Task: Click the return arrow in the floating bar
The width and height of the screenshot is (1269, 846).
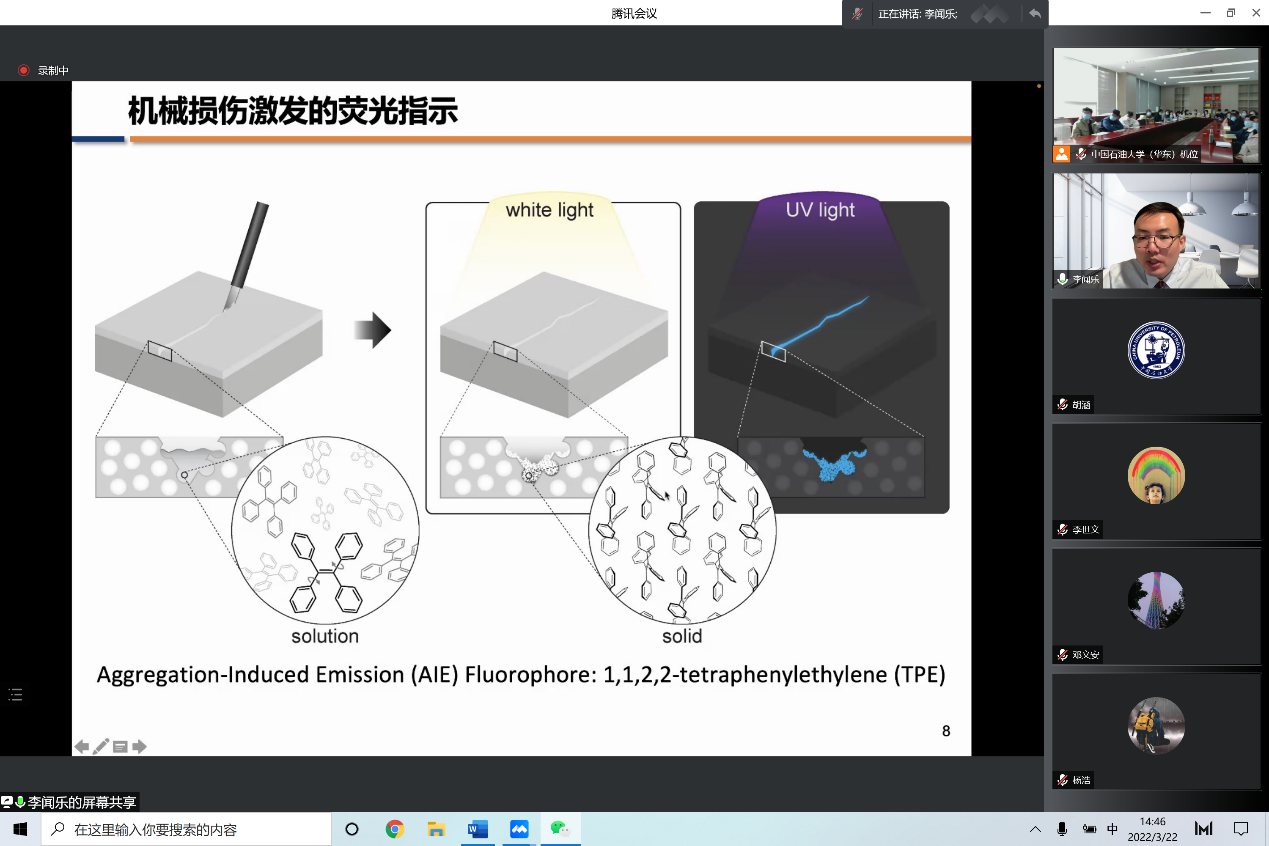Action: click(x=1034, y=14)
